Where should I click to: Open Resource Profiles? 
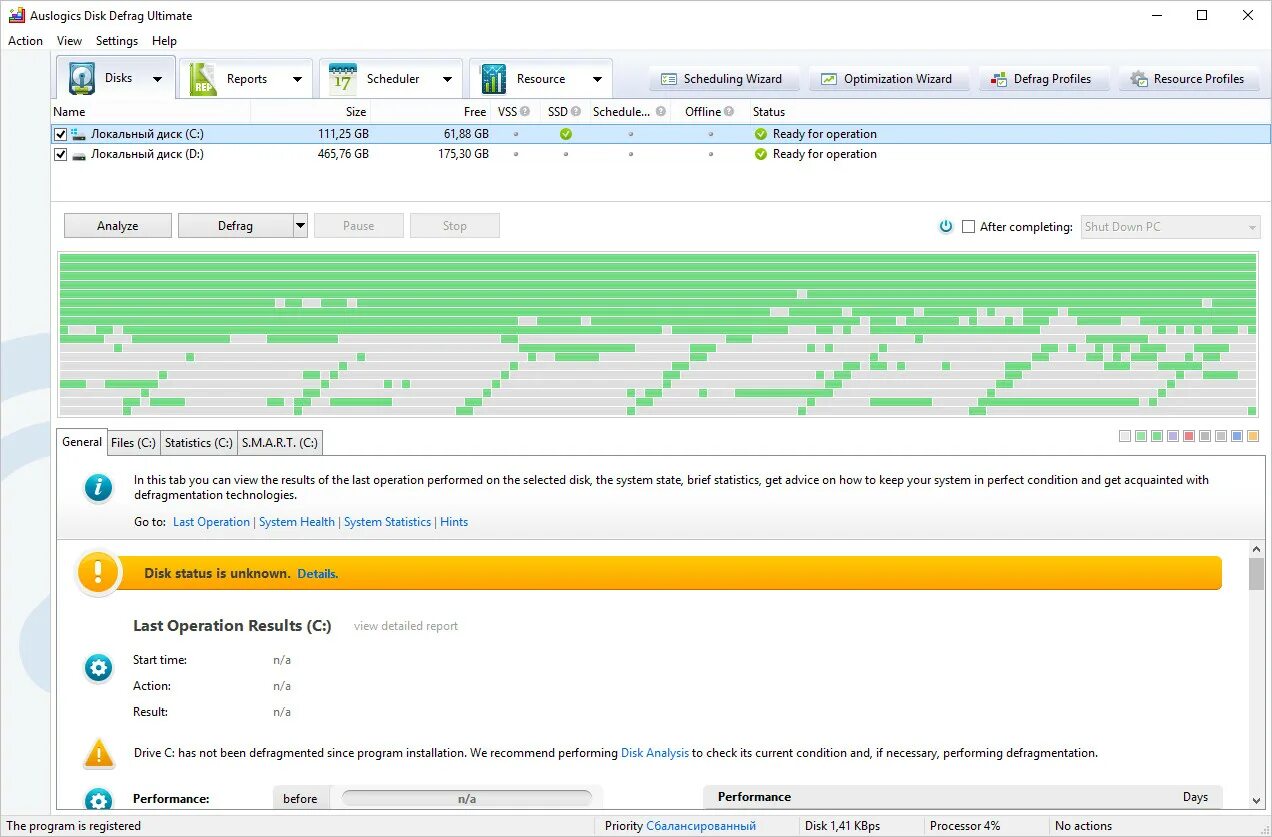tap(1188, 79)
